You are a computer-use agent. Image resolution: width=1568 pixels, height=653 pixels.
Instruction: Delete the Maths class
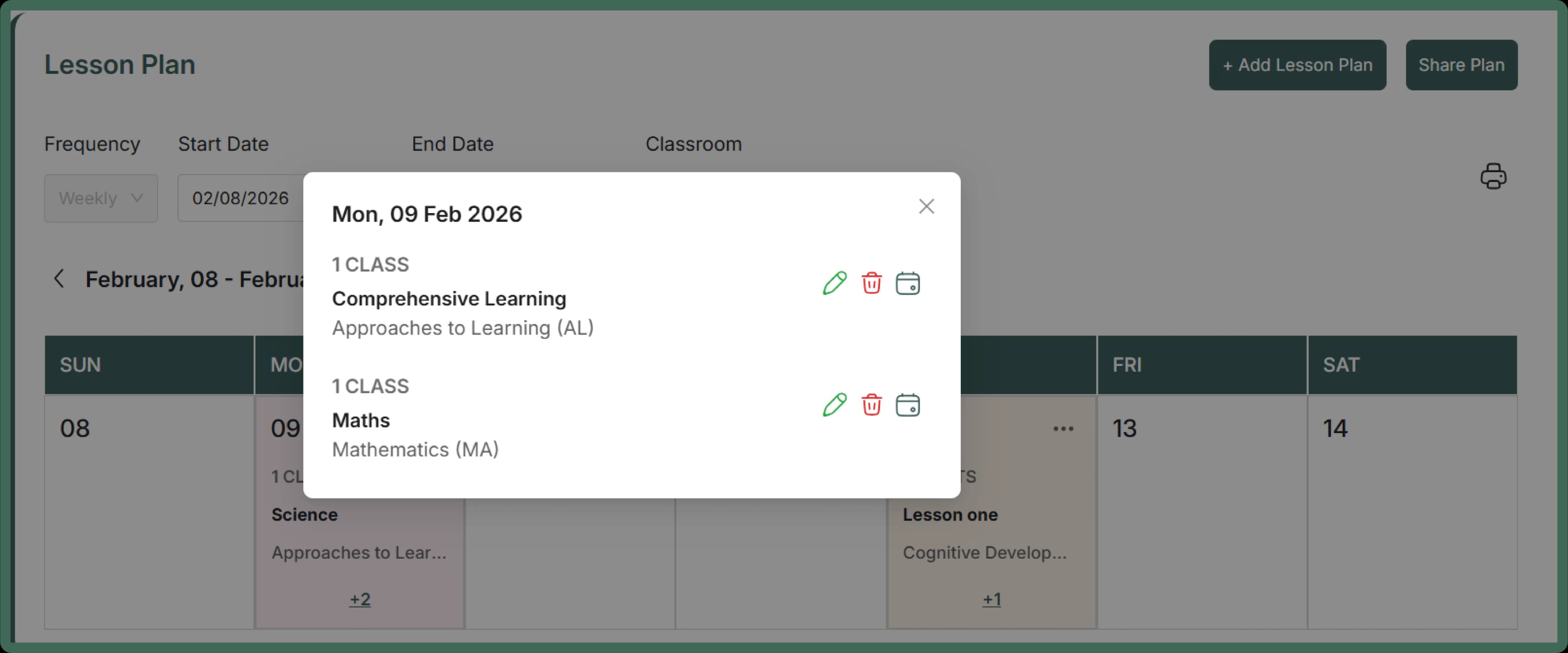872,404
